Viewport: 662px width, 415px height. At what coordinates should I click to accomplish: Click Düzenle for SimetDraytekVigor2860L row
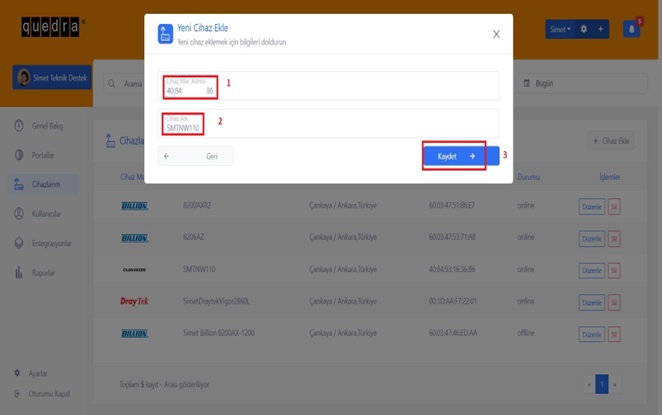(x=591, y=301)
